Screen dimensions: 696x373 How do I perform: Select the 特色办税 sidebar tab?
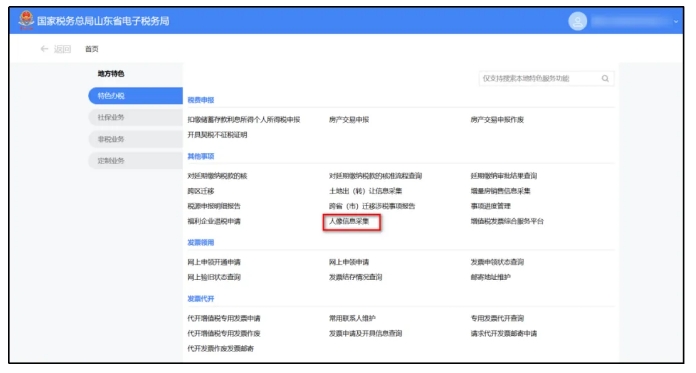click(135, 96)
